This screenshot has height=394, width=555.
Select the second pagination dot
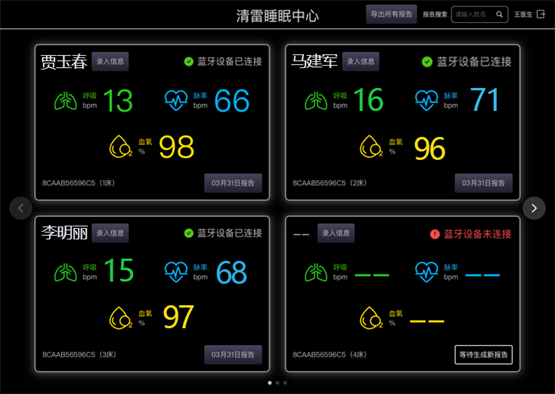(278, 383)
